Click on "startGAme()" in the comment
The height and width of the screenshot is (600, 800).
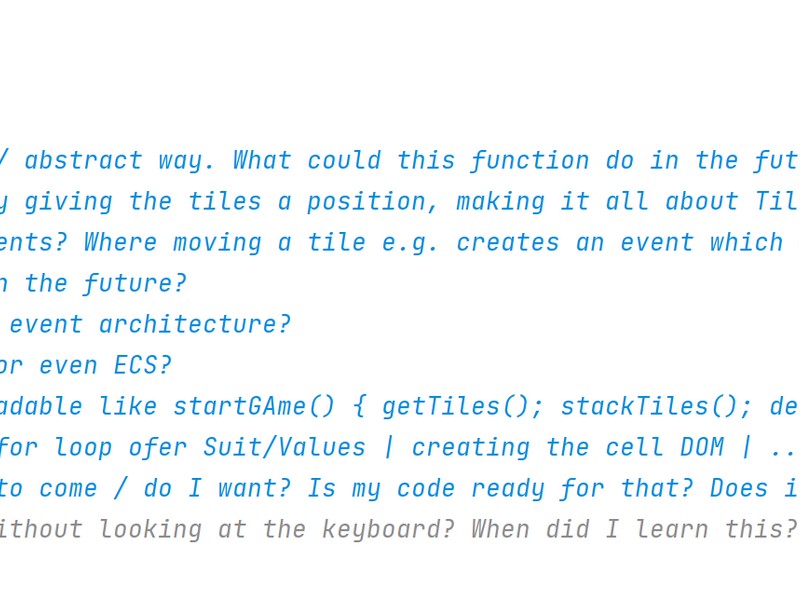coord(254,407)
